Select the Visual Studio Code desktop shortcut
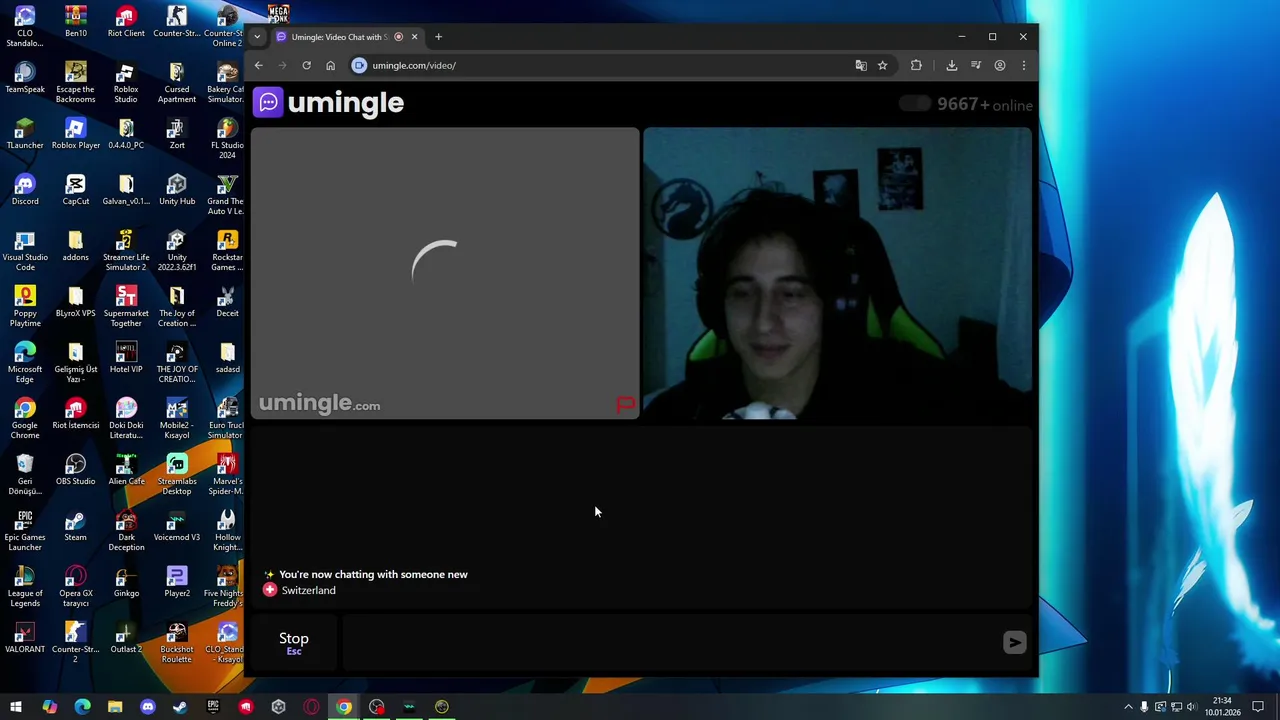The image size is (1280, 720). (x=25, y=250)
